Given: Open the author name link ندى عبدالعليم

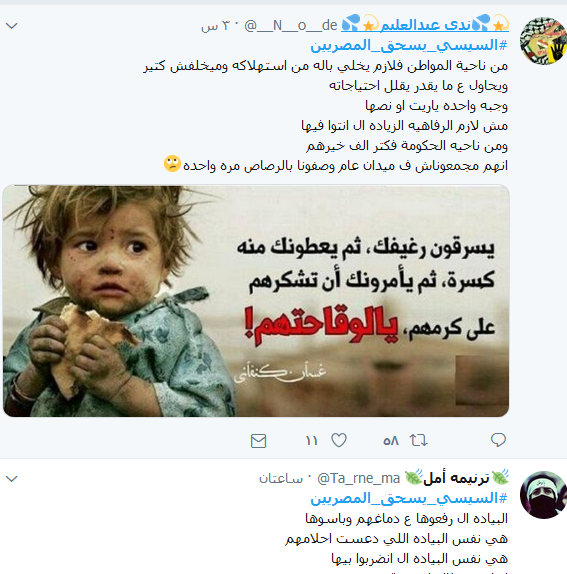Looking at the screenshot, I should [x=425, y=25].
